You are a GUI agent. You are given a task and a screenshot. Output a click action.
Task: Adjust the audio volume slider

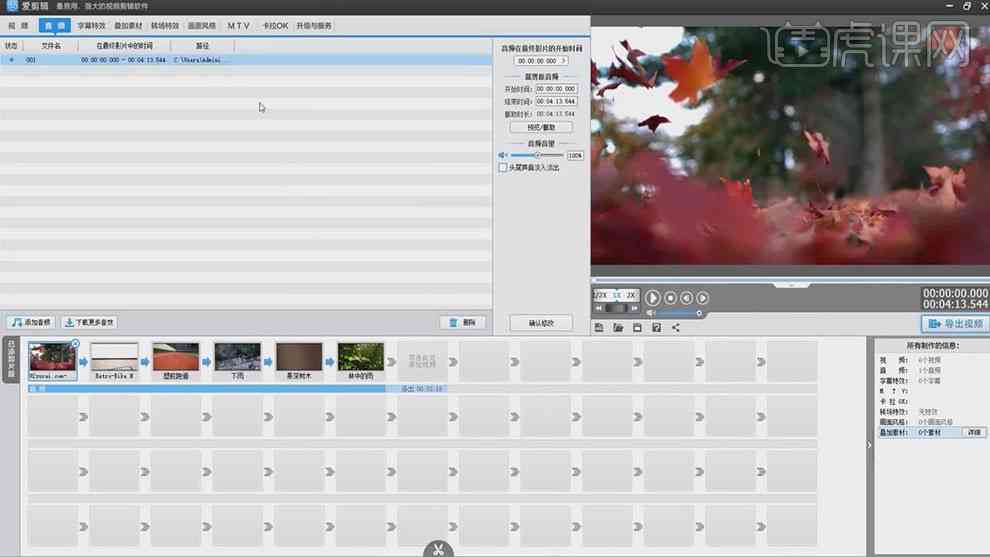537,155
